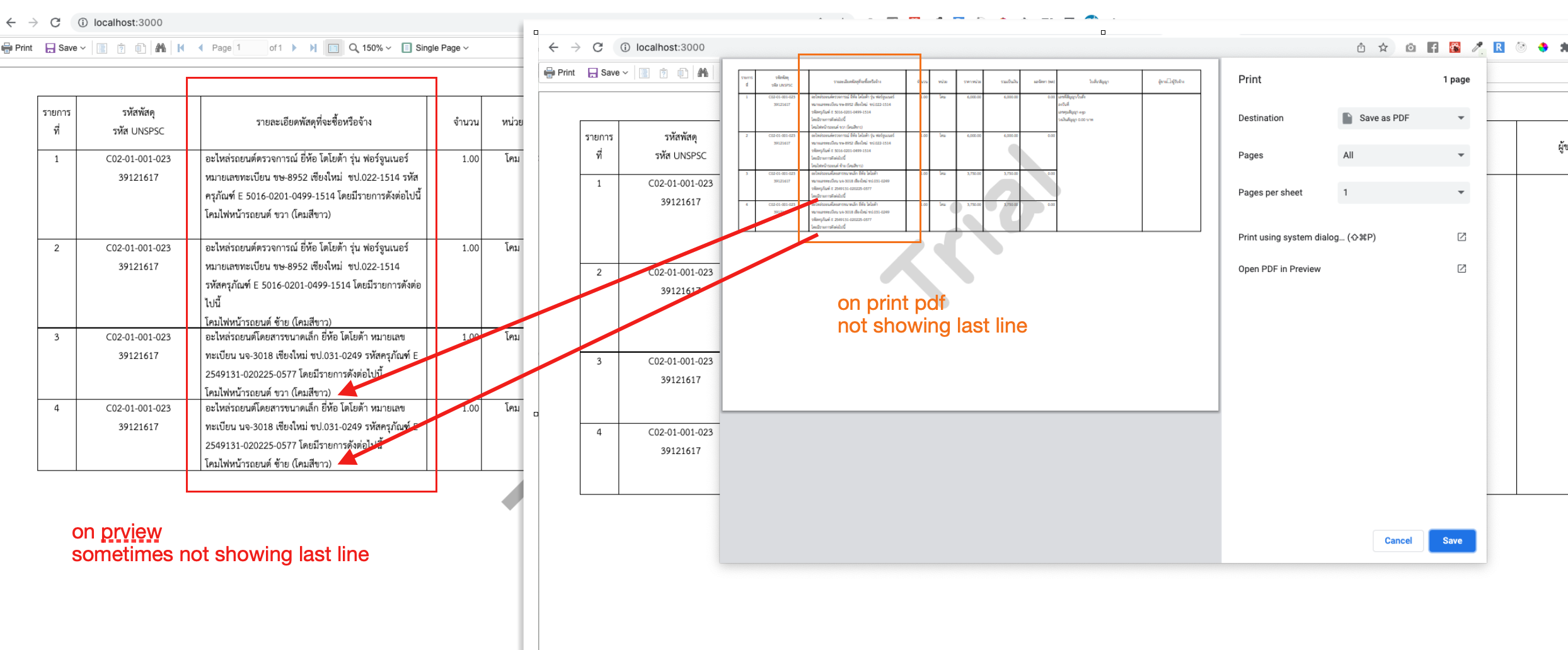
Task: Toggle full screen view icon in left toolbar
Action: [333, 48]
